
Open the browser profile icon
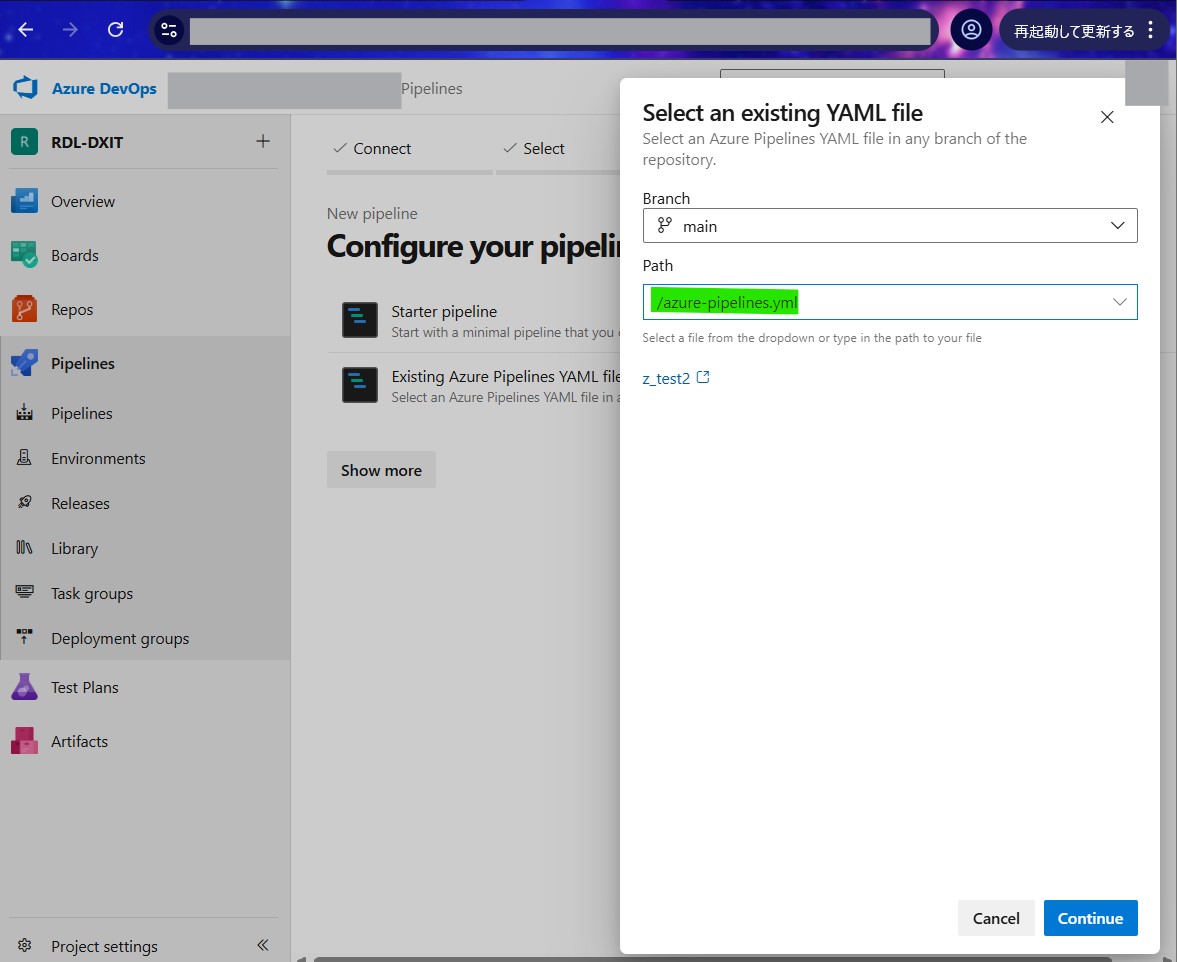(971, 30)
